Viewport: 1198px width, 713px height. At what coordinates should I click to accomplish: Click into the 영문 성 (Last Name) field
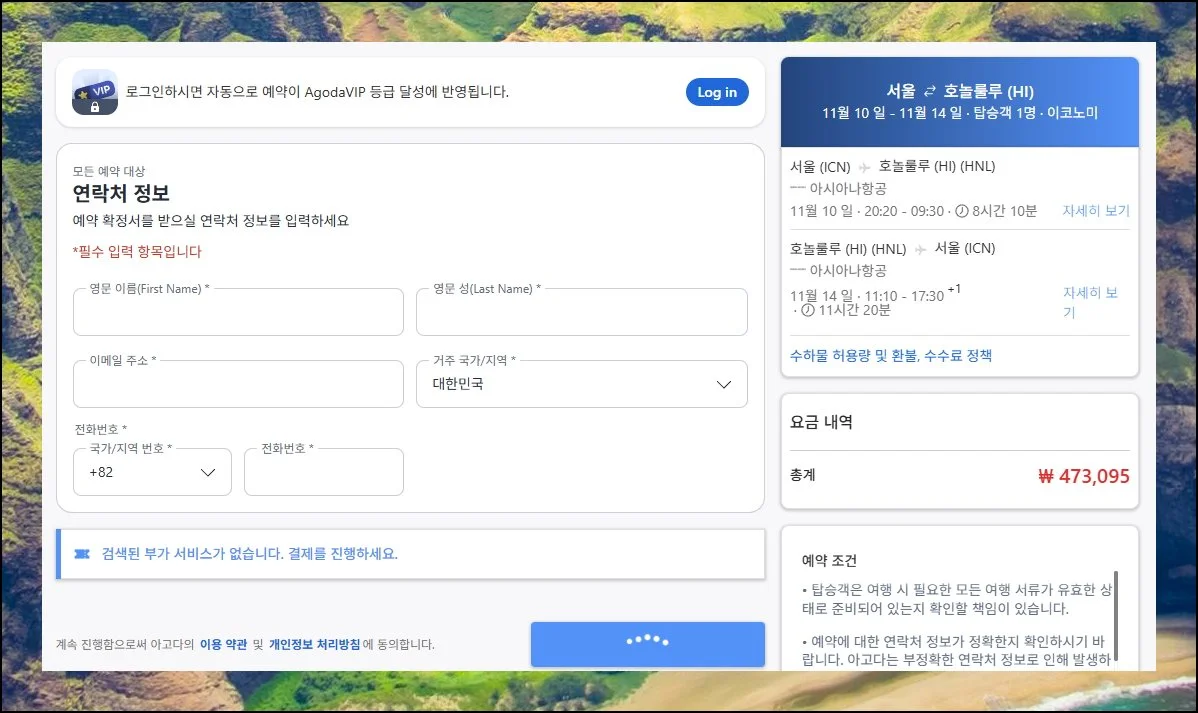[x=581, y=313]
